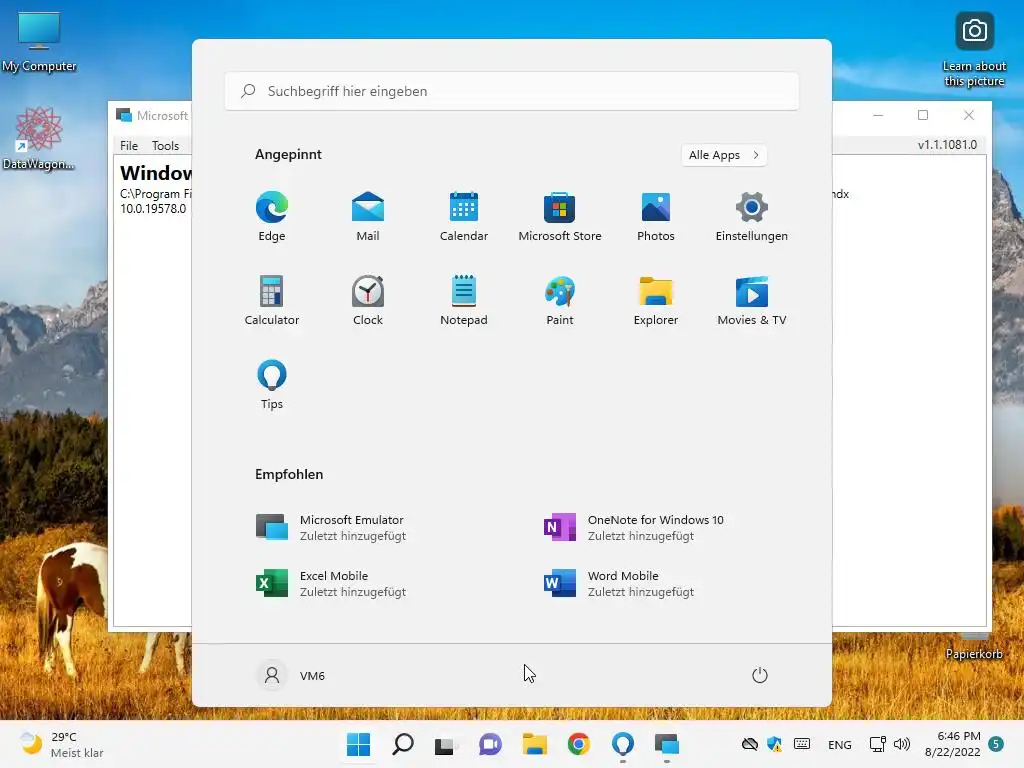Open Task View on taskbar

(446, 744)
